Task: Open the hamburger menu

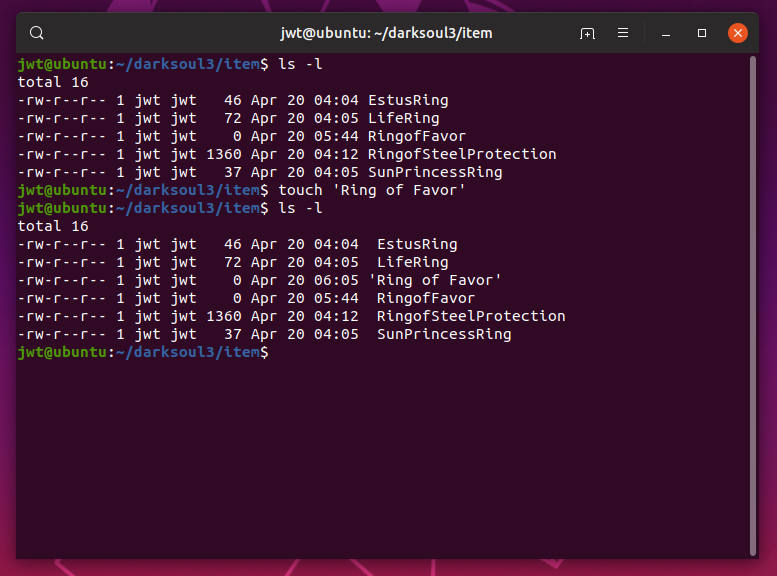Action: (x=623, y=33)
